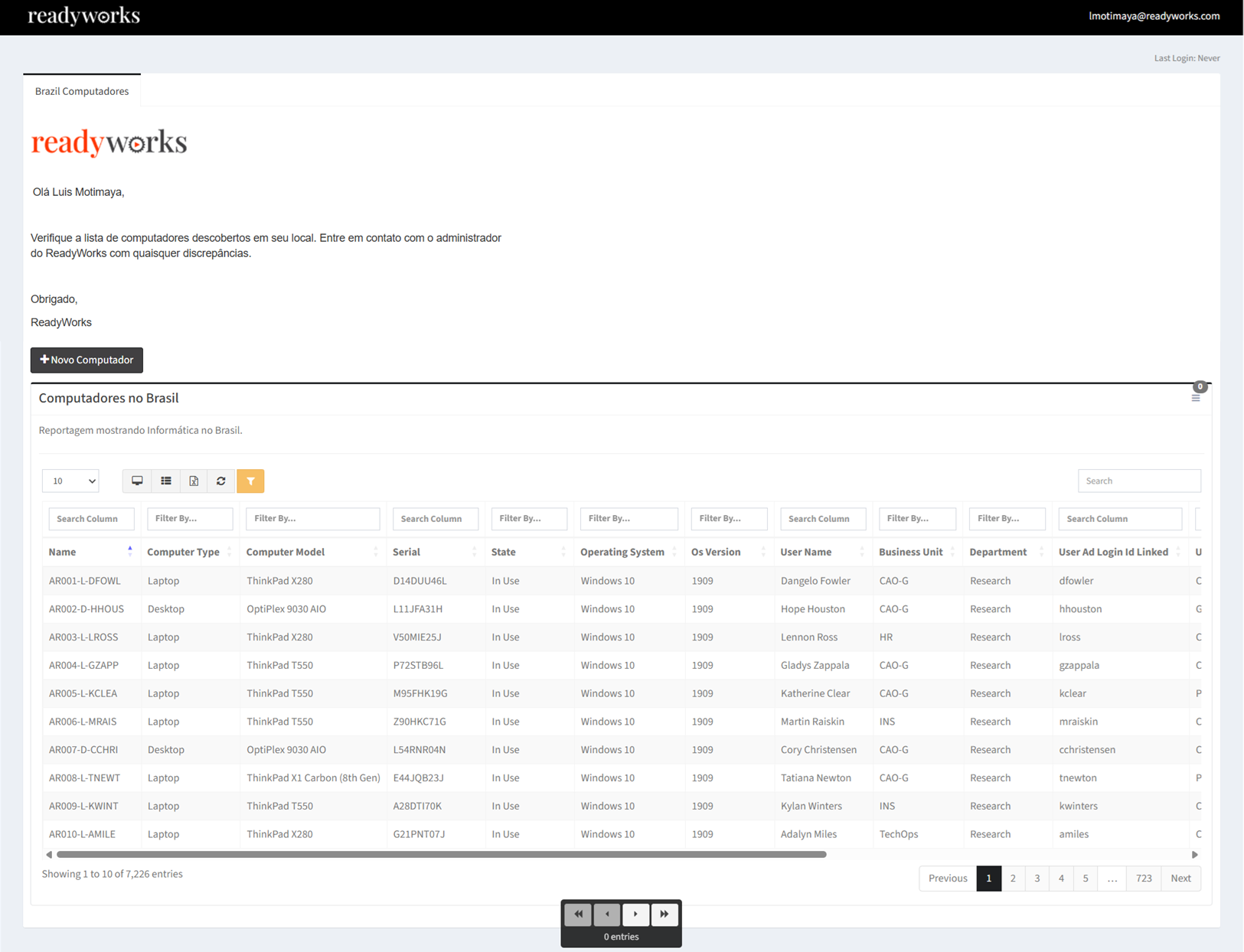Screen dimensions: 1244x952
Task: Click user name Gladys Zappala
Action: tap(815, 665)
